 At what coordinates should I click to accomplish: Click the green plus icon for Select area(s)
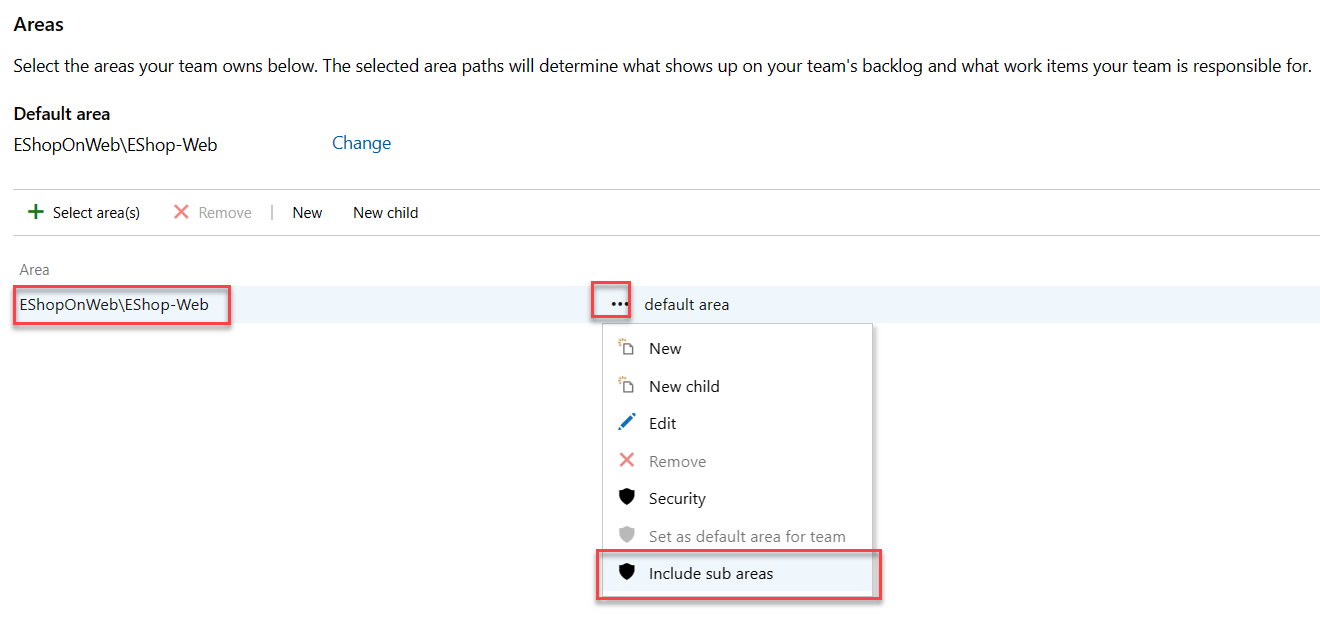36,212
